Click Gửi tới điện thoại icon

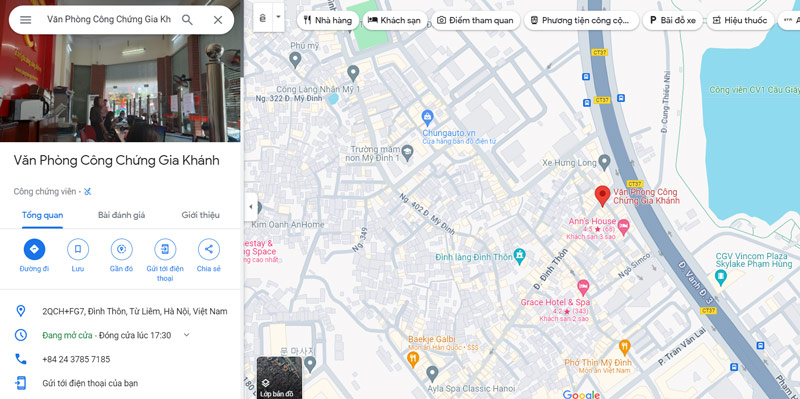pos(165,249)
